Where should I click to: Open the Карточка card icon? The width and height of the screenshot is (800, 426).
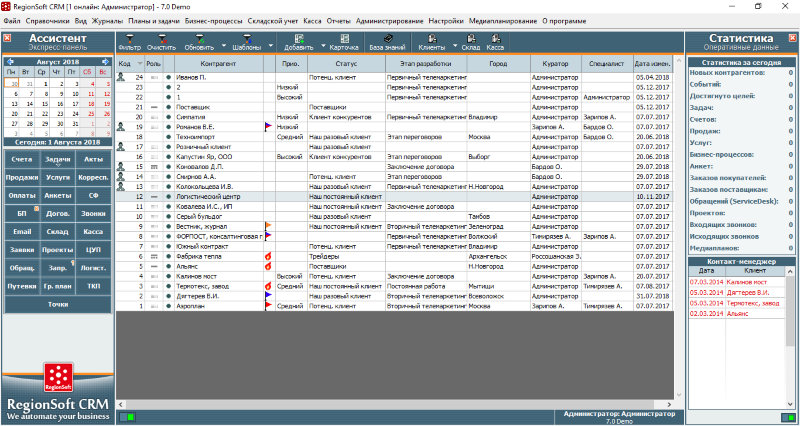tap(344, 41)
